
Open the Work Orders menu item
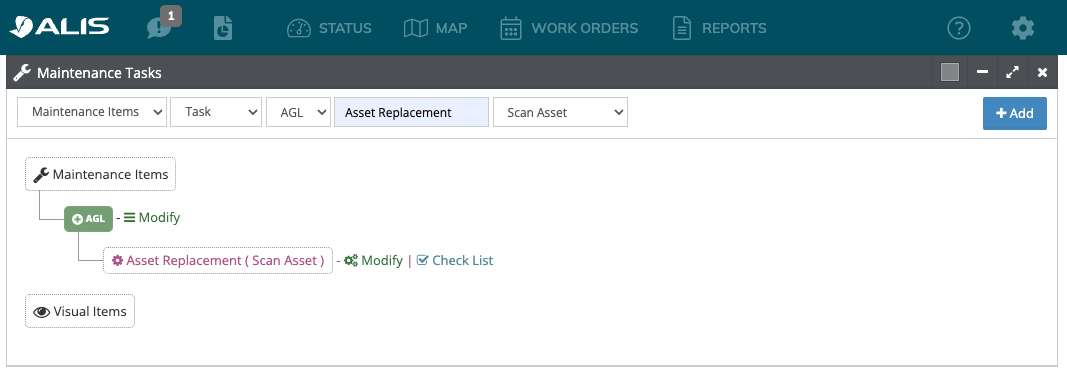pyautogui.click(x=569, y=28)
